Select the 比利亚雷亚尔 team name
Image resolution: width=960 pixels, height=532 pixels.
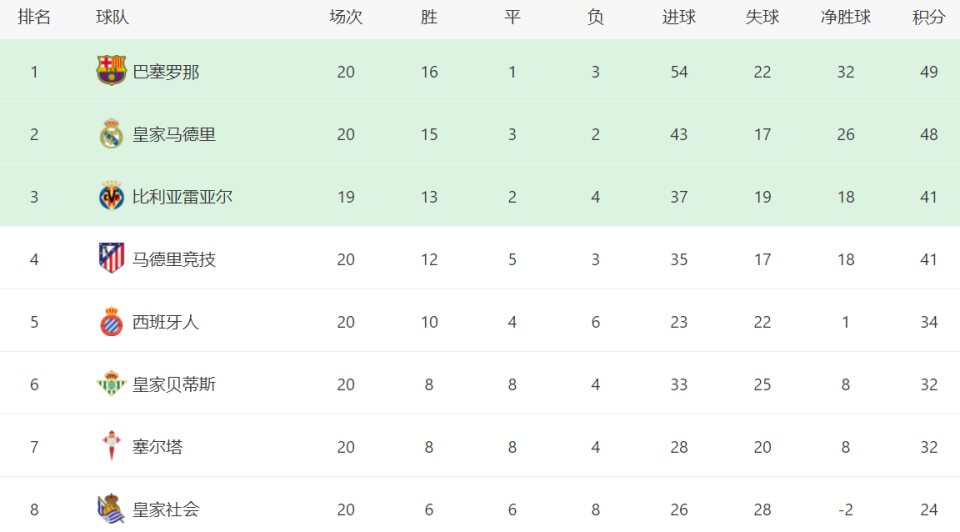click(182, 197)
